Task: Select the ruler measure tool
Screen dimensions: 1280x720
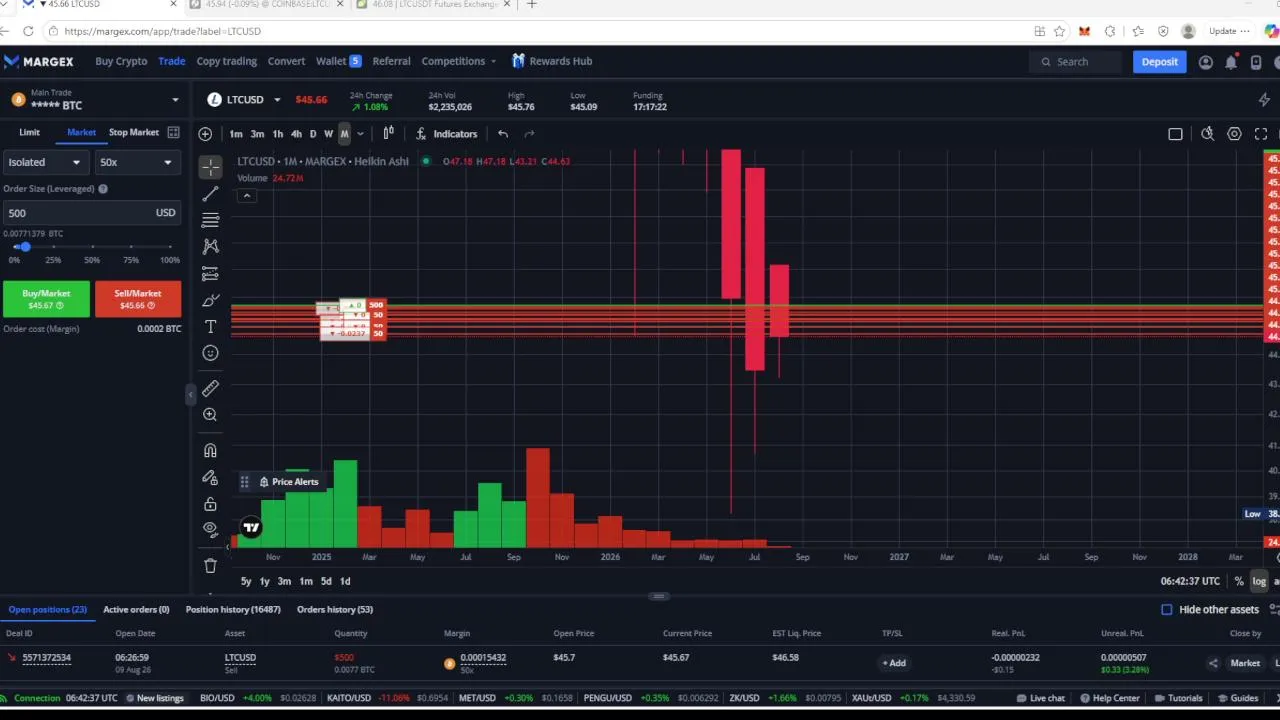Action: point(210,388)
